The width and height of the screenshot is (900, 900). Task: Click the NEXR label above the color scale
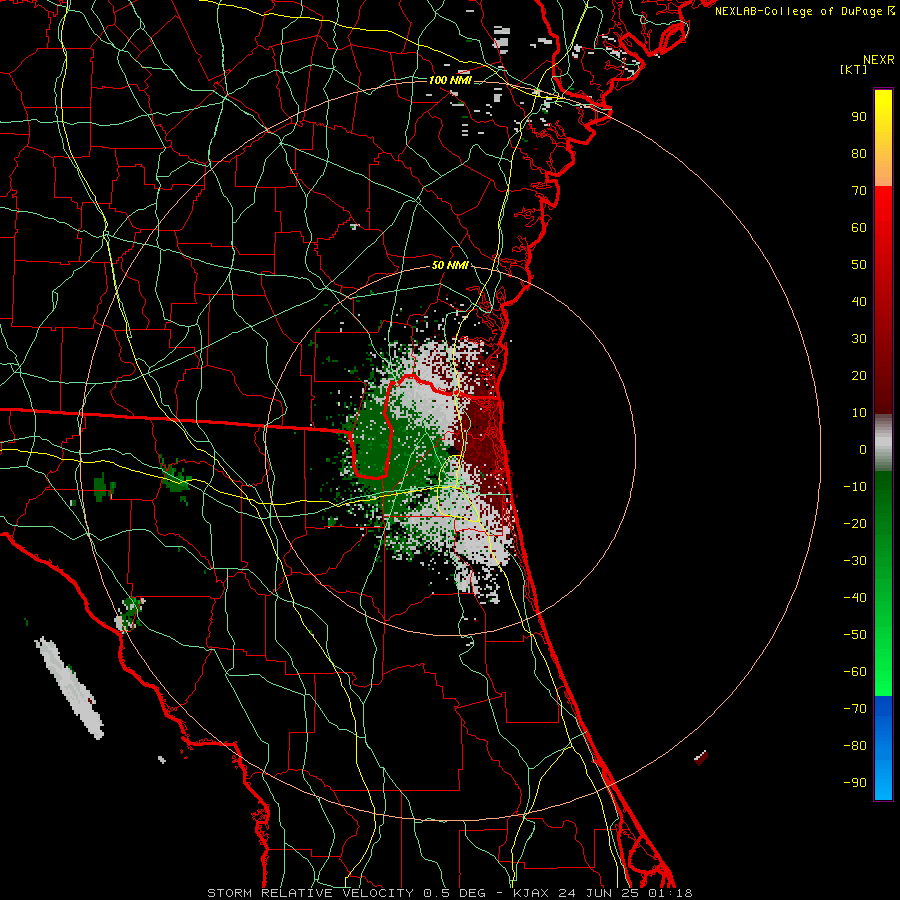[x=878, y=60]
